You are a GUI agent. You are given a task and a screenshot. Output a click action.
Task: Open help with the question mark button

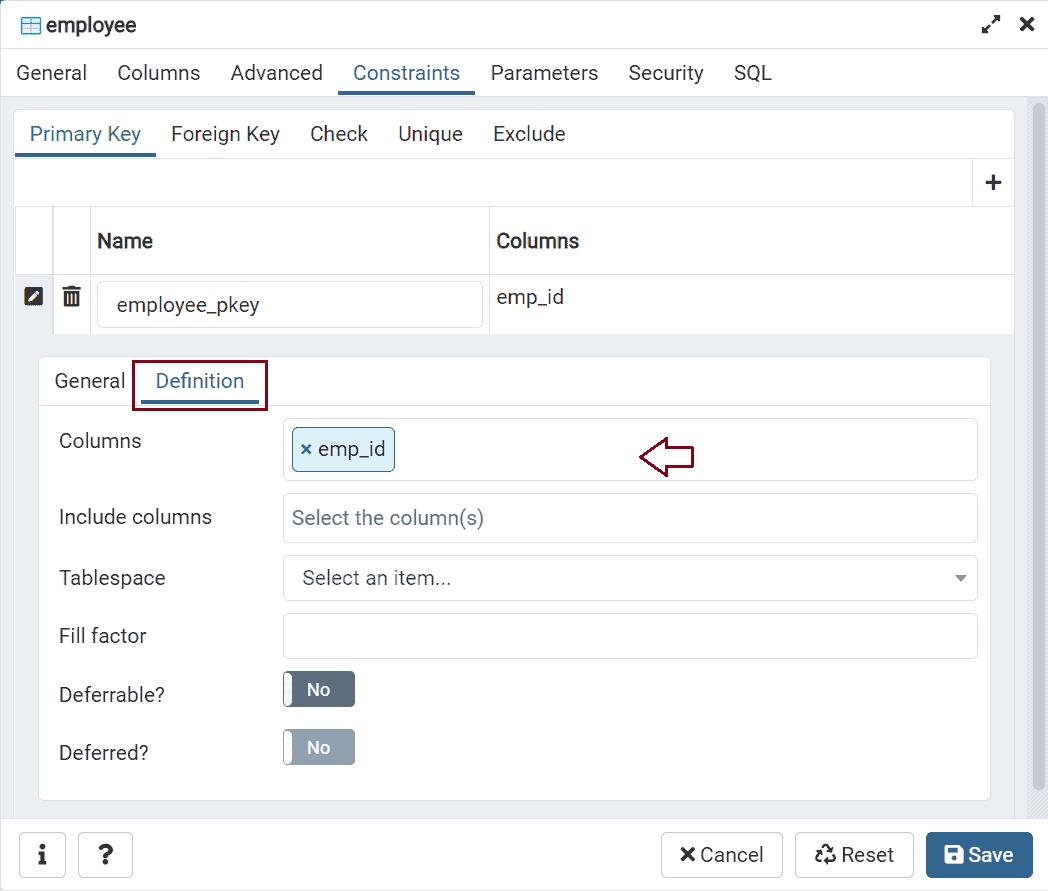pos(105,855)
